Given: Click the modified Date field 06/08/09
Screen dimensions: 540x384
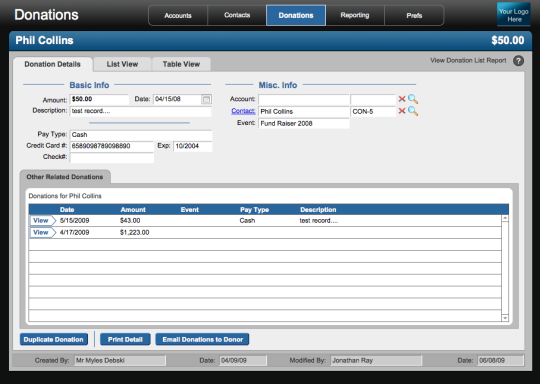Looking at the screenshot, I should (x=500, y=361).
